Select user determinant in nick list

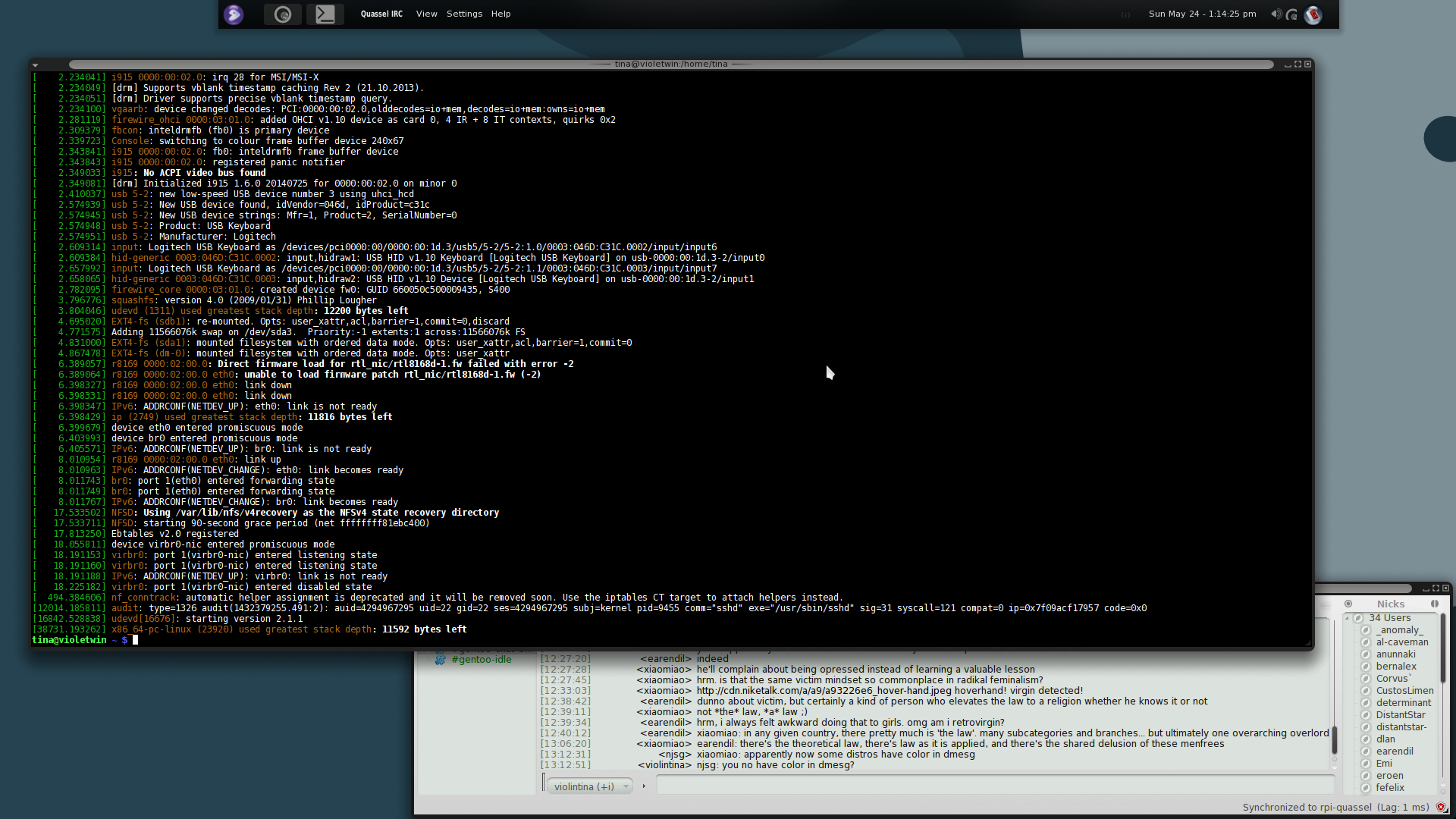click(x=1404, y=703)
